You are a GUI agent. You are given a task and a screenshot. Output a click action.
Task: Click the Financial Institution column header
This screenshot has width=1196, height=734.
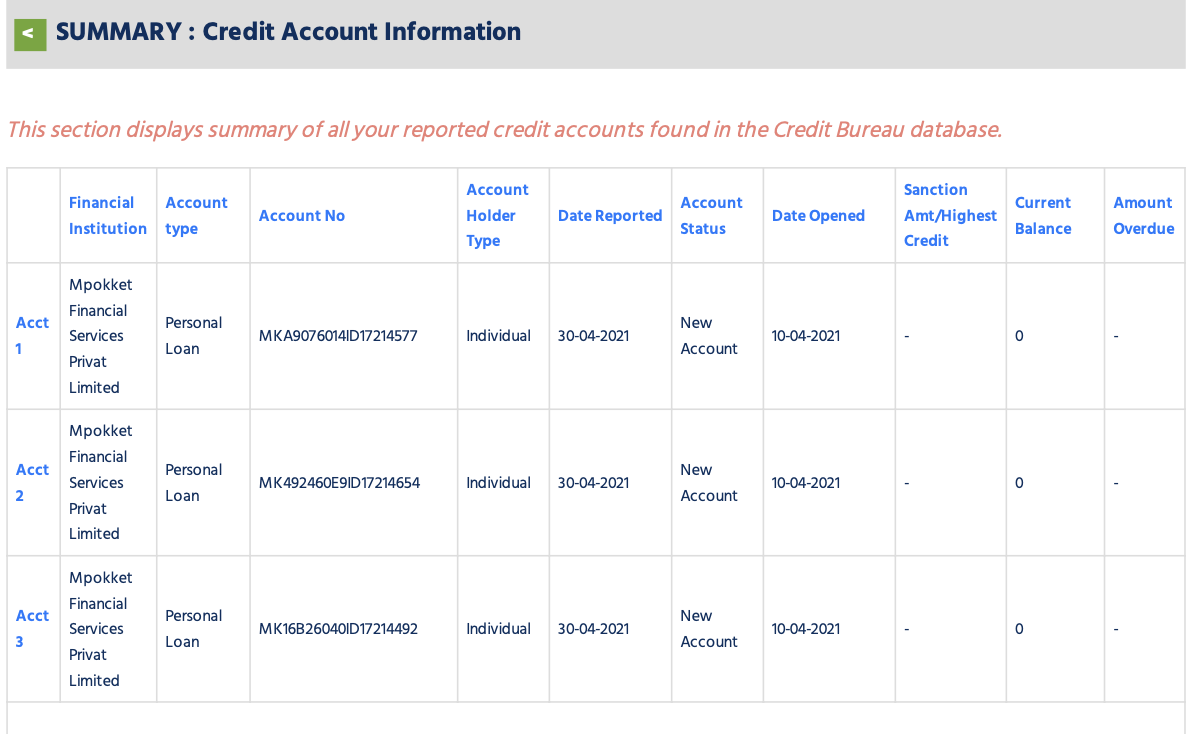click(108, 215)
